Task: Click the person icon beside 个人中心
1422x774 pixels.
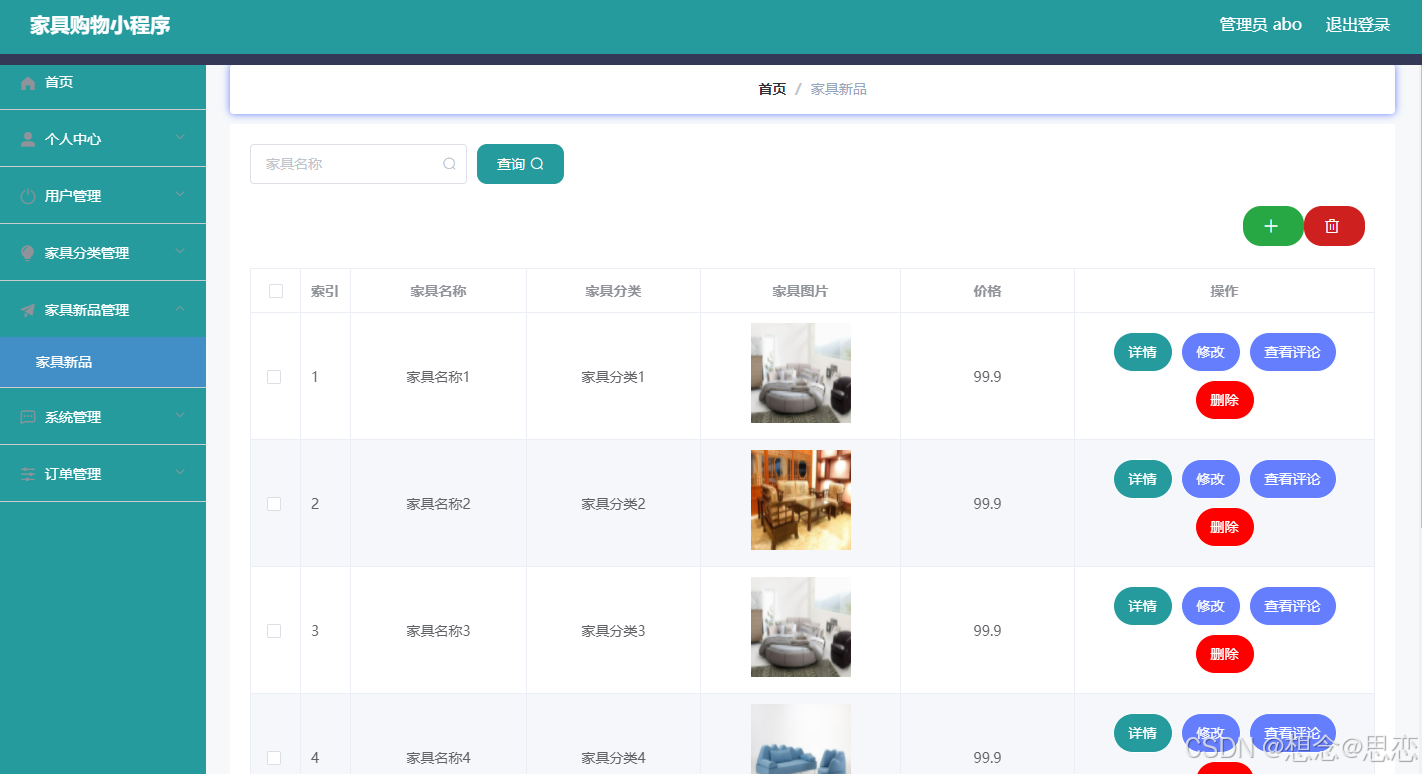Action: point(28,140)
